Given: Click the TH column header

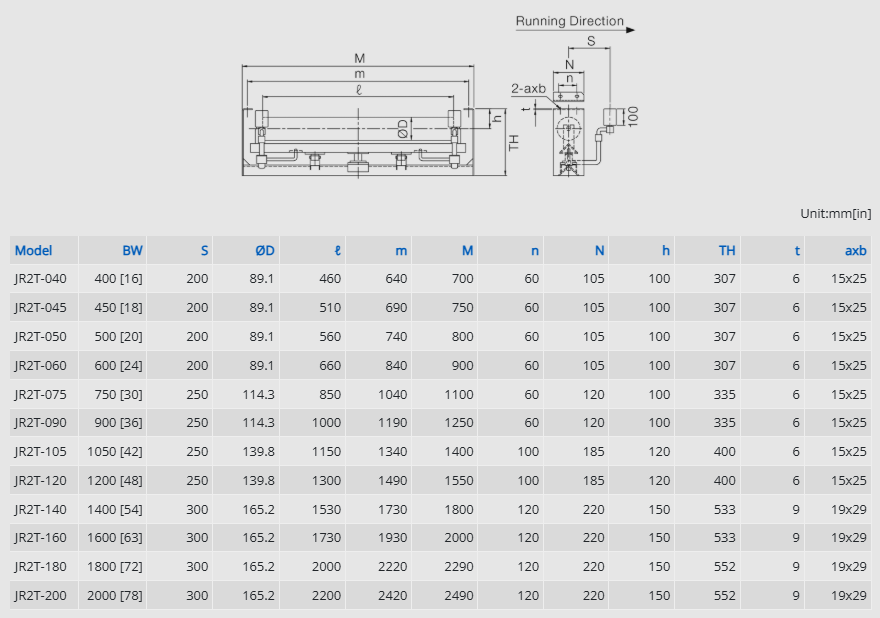Looking at the screenshot, I should [726, 250].
